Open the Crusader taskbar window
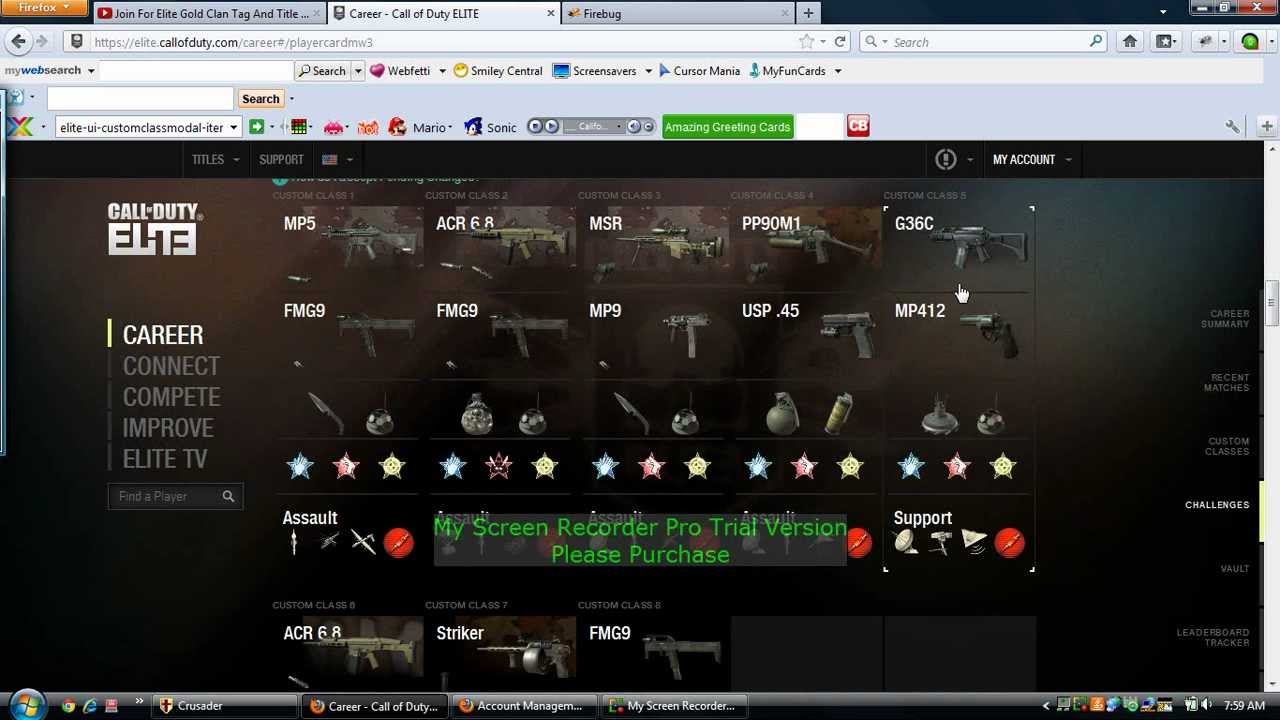The image size is (1280, 720). point(225,706)
